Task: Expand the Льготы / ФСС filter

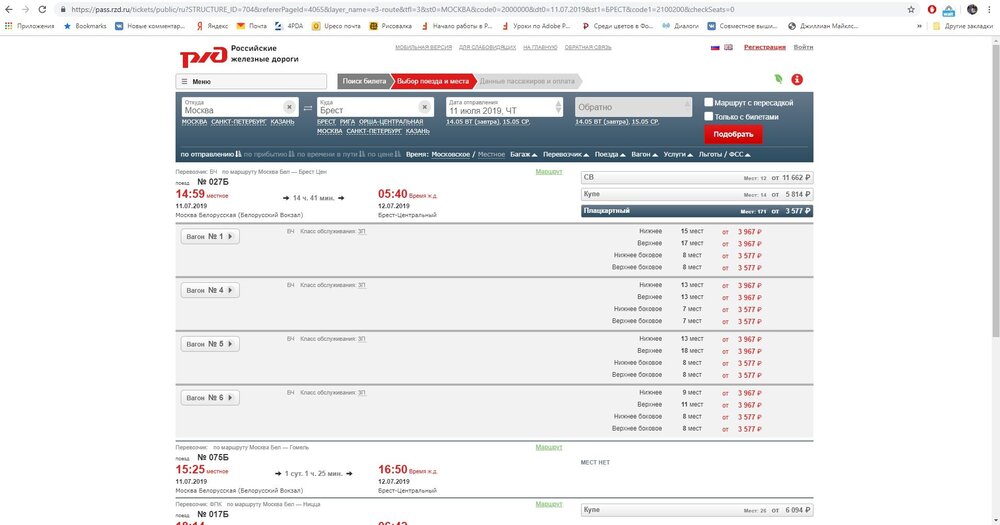Action: tap(724, 154)
